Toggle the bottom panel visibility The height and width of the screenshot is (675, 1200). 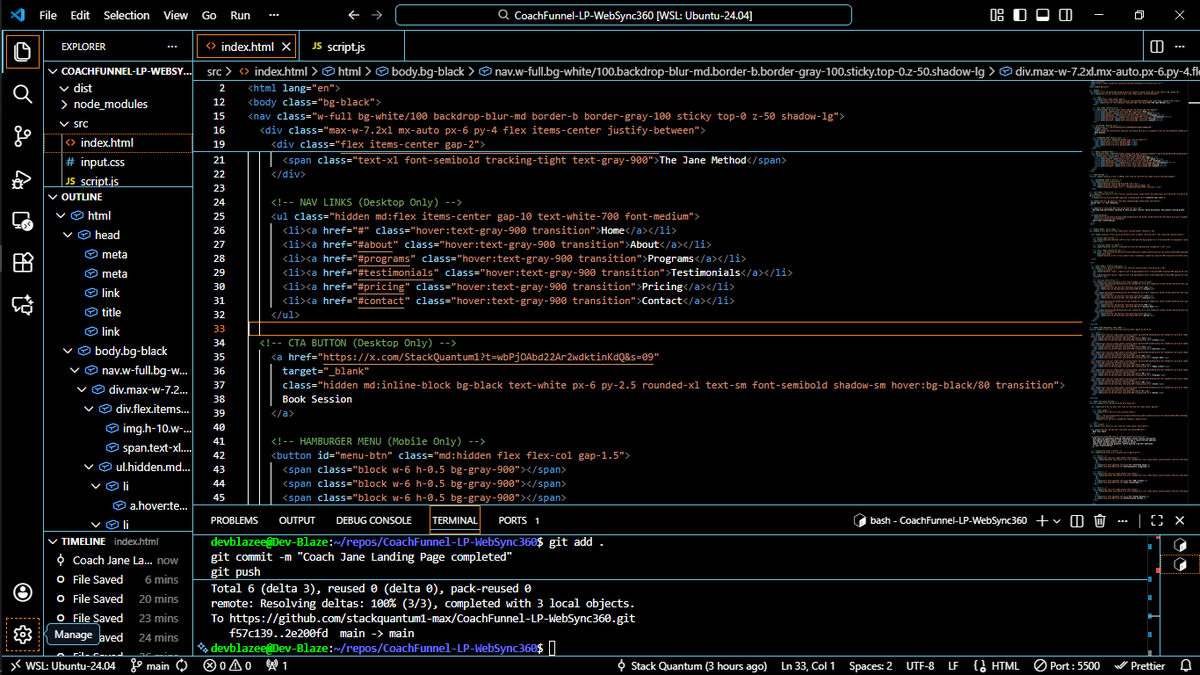[1042, 15]
